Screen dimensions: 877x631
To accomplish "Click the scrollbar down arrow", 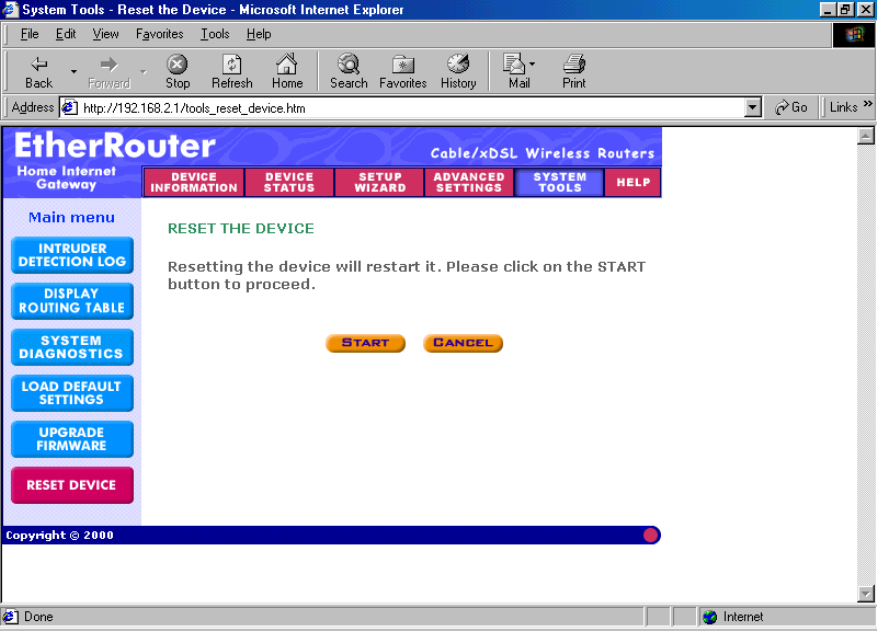I will coord(865,594).
